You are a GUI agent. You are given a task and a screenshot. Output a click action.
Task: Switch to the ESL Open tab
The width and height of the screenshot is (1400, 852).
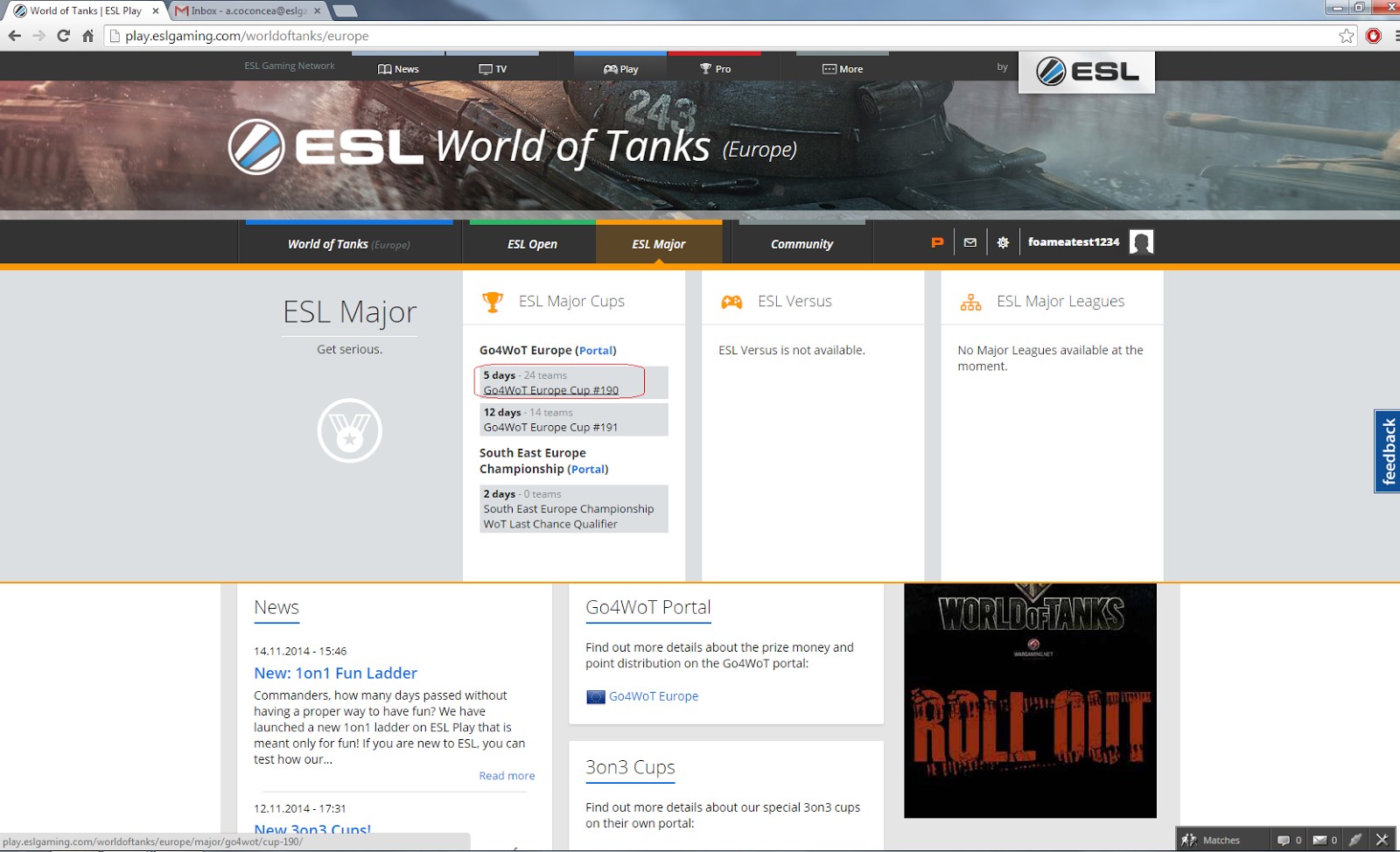tap(532, 244)
